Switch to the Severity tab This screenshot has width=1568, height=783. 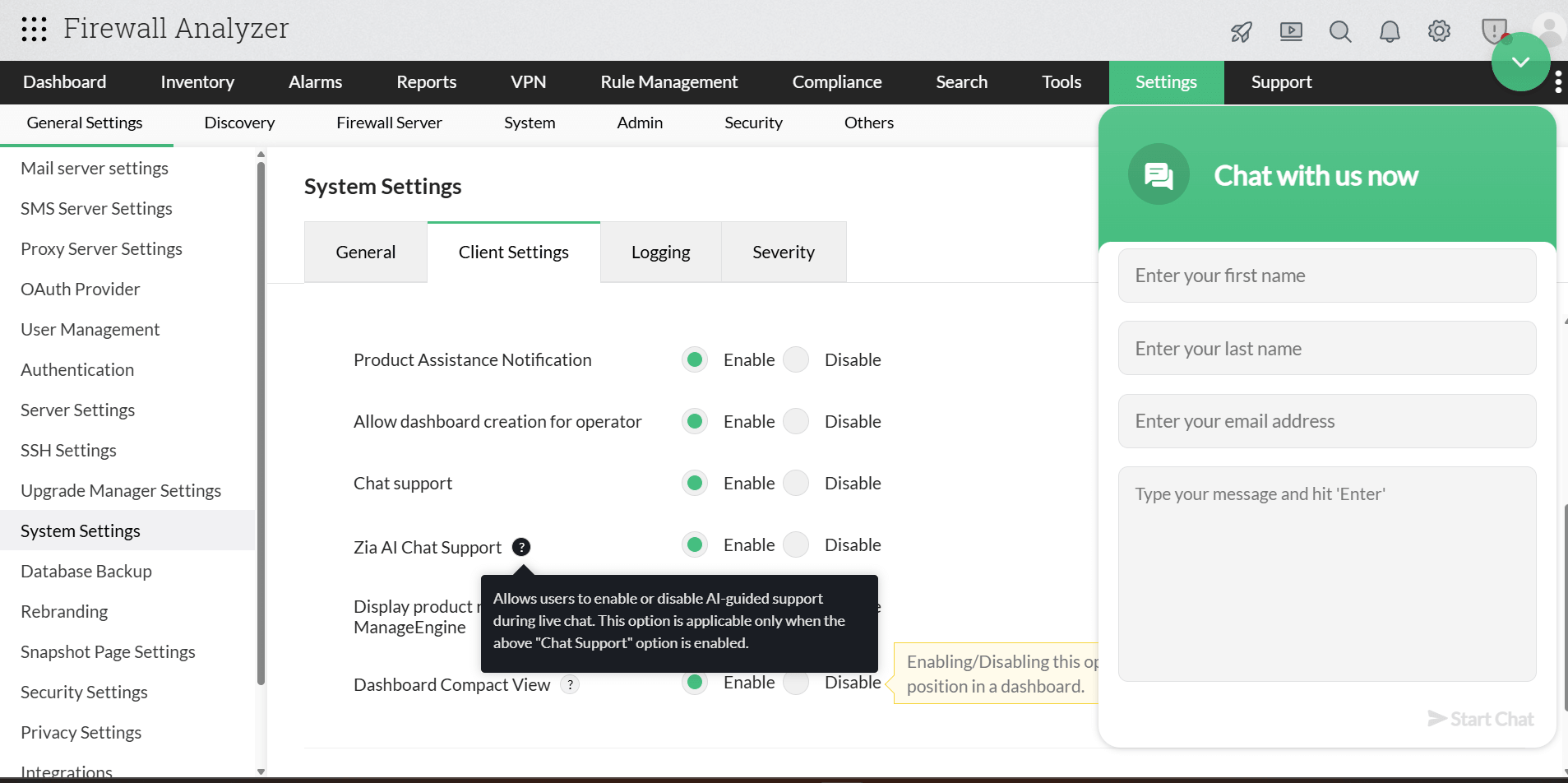pyautogui.click(x=784, y=253)
